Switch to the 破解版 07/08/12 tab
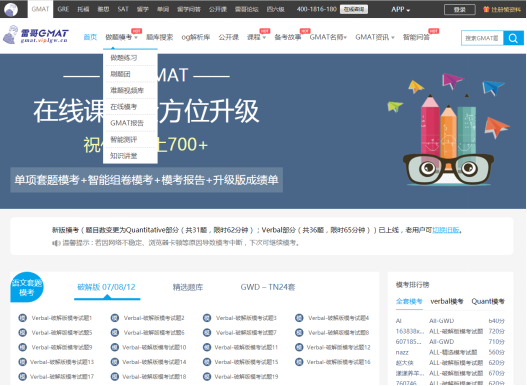The image size is (527, 386). 107,287
